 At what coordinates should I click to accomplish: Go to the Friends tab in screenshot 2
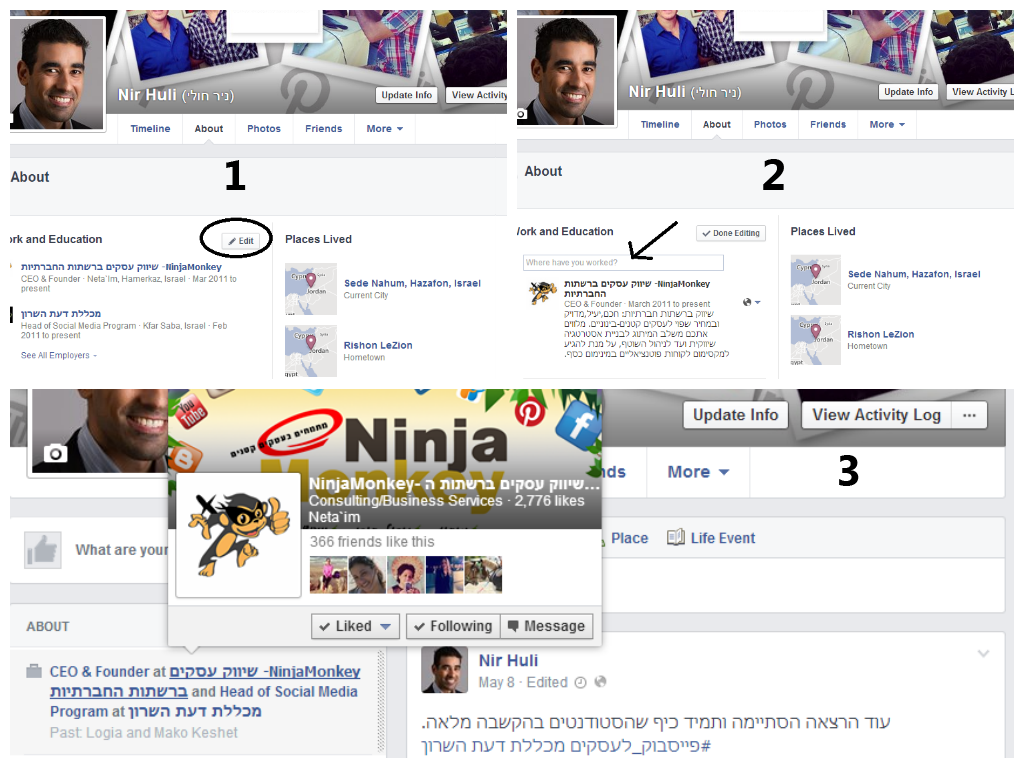(x=828, y=124)
